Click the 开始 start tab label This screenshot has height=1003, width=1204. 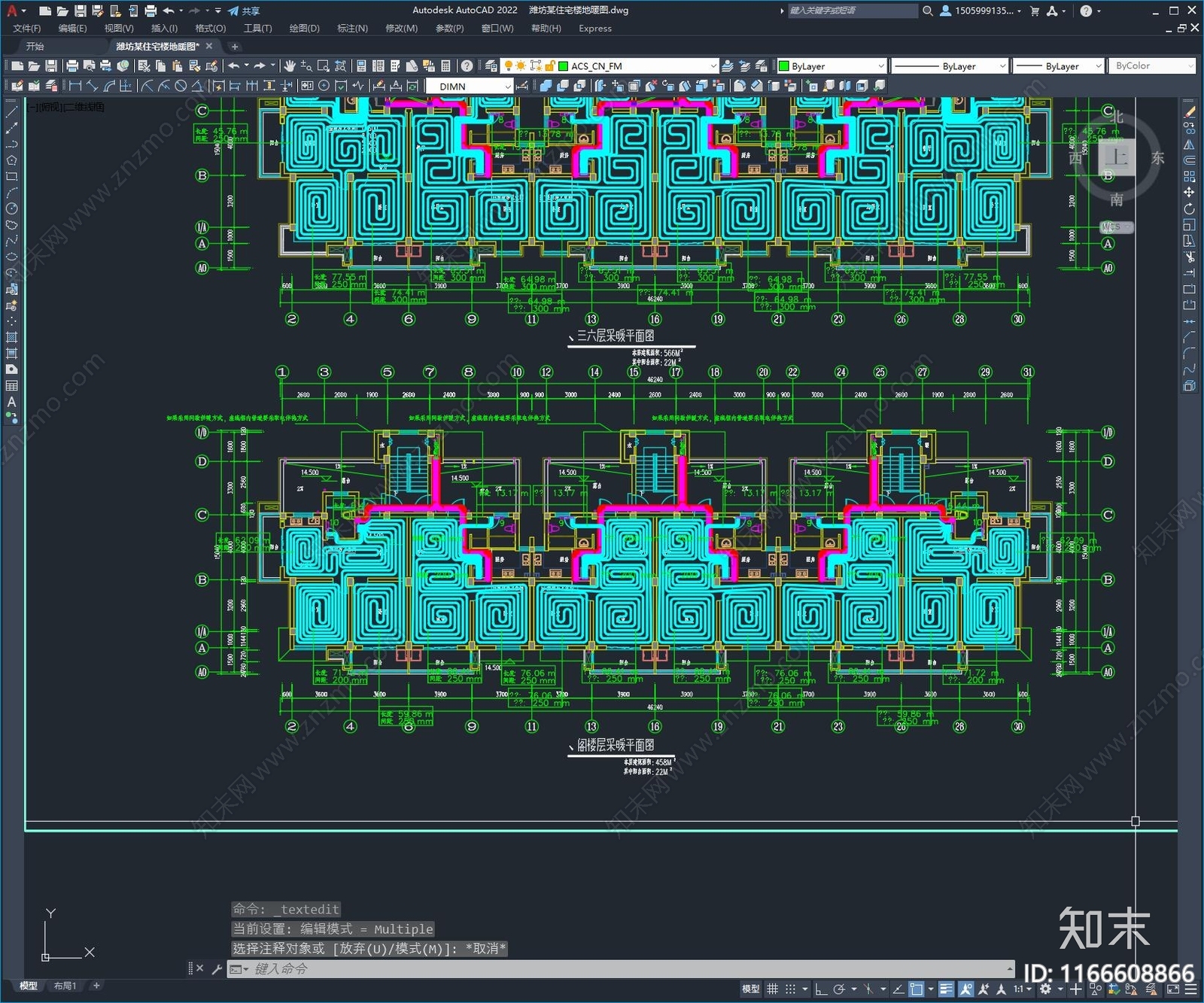click(33, 46)
